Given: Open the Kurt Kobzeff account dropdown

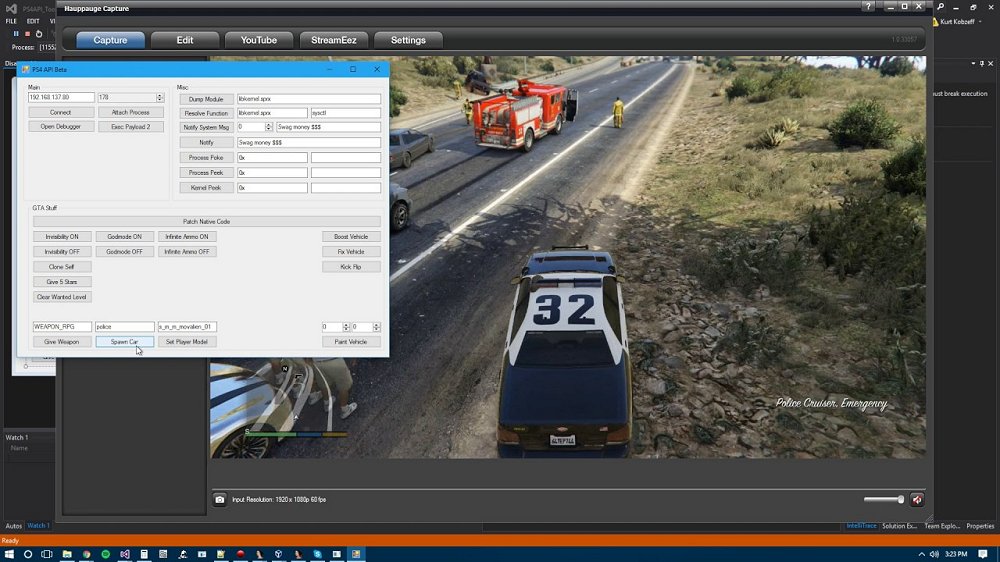Looking at the screenshot, I should 980,22.
